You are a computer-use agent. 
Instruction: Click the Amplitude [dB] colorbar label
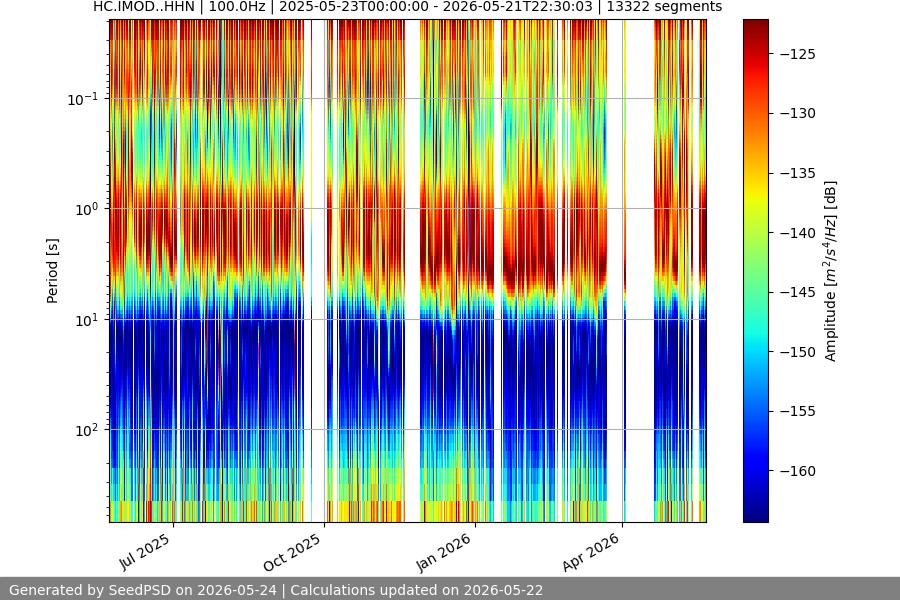tap(831, 271)
